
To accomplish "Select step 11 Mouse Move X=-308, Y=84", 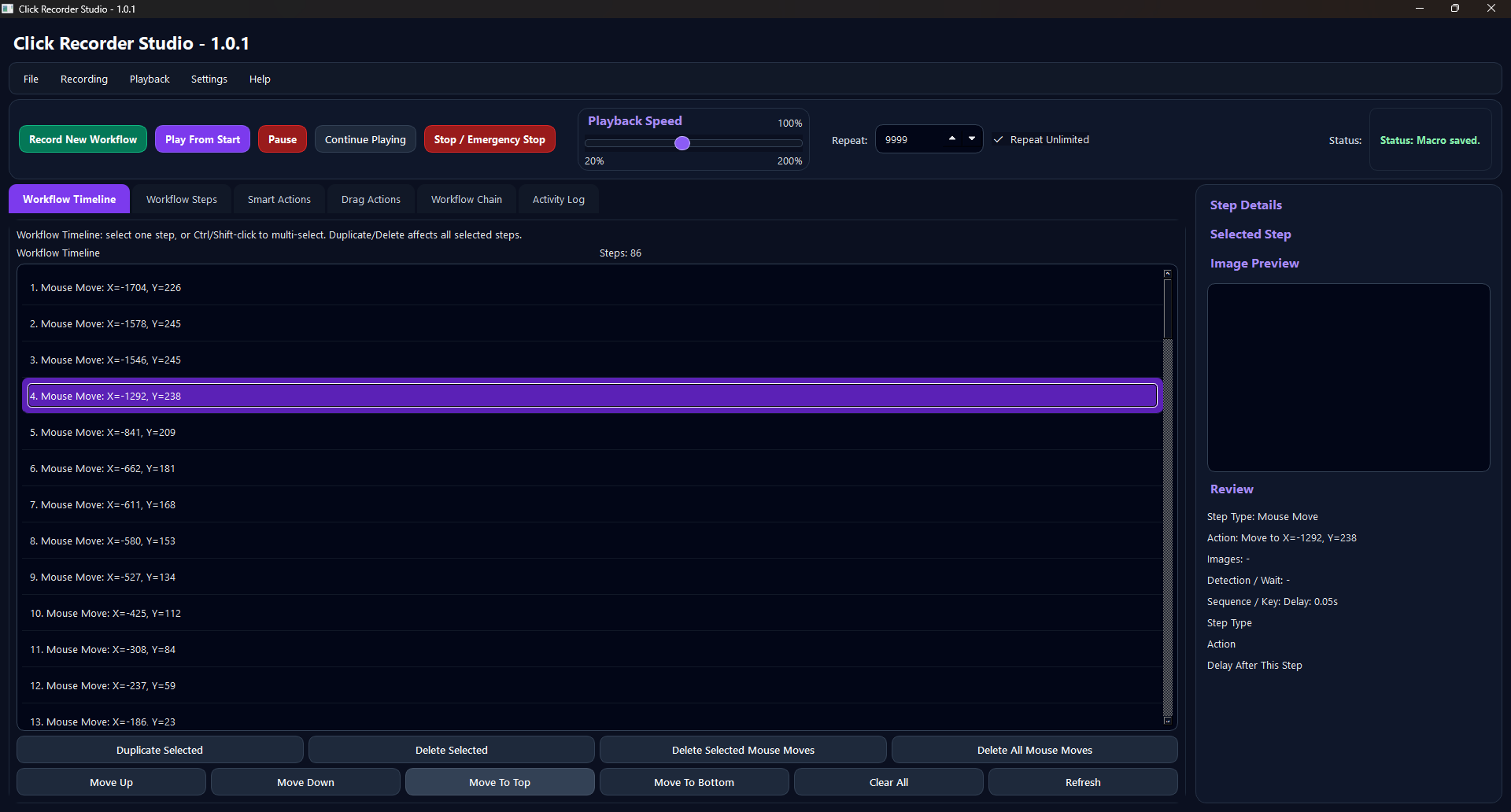I will tap(592, 649).
